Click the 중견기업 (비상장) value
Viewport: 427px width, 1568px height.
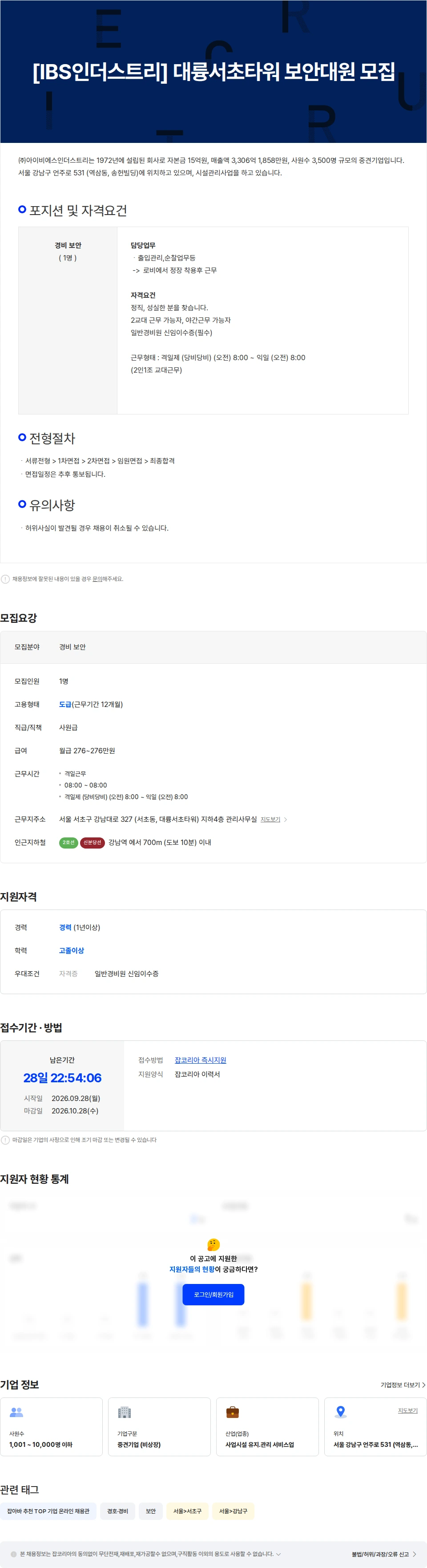(139, 1444)
